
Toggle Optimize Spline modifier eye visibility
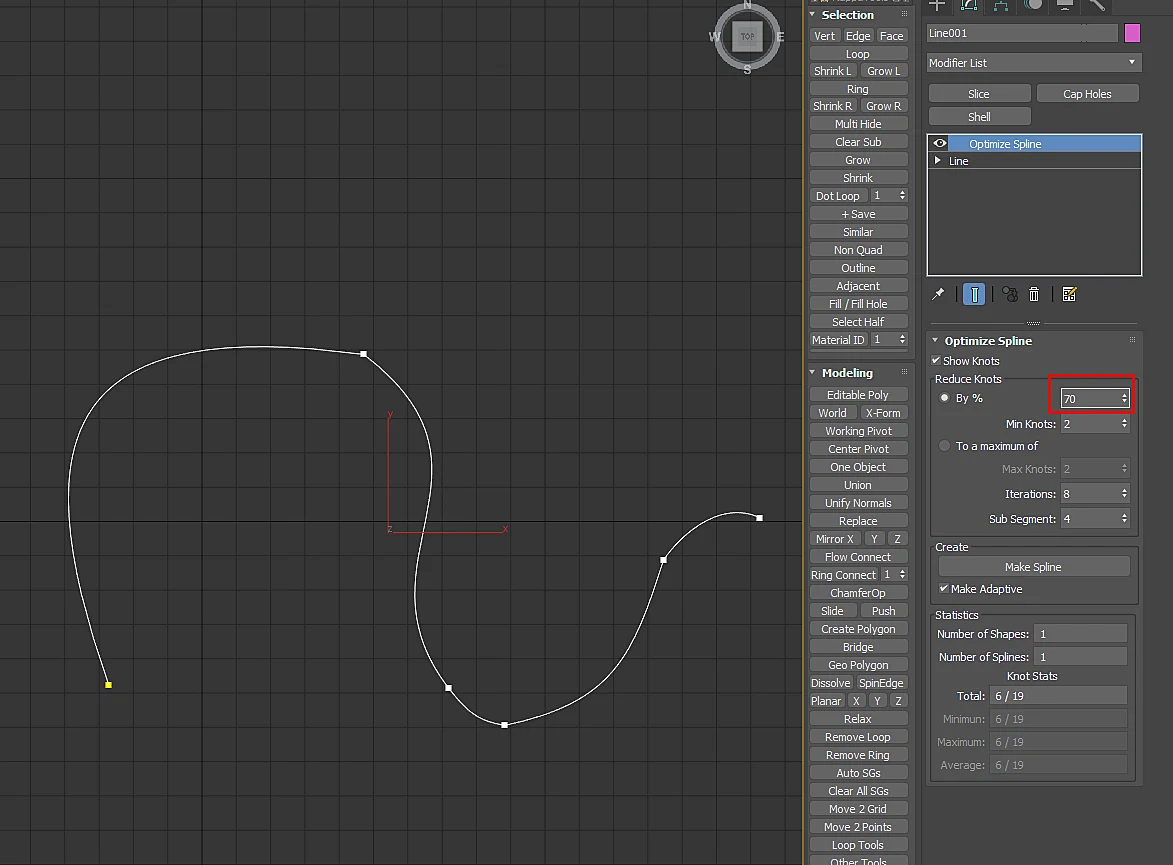[x=940, y=144]
